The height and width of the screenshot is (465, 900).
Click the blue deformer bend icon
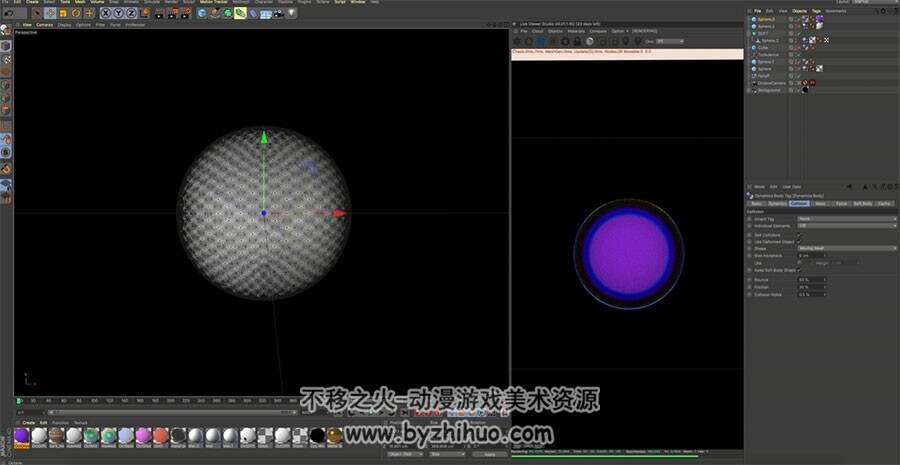pyautogui.click(x=253, y=13)
